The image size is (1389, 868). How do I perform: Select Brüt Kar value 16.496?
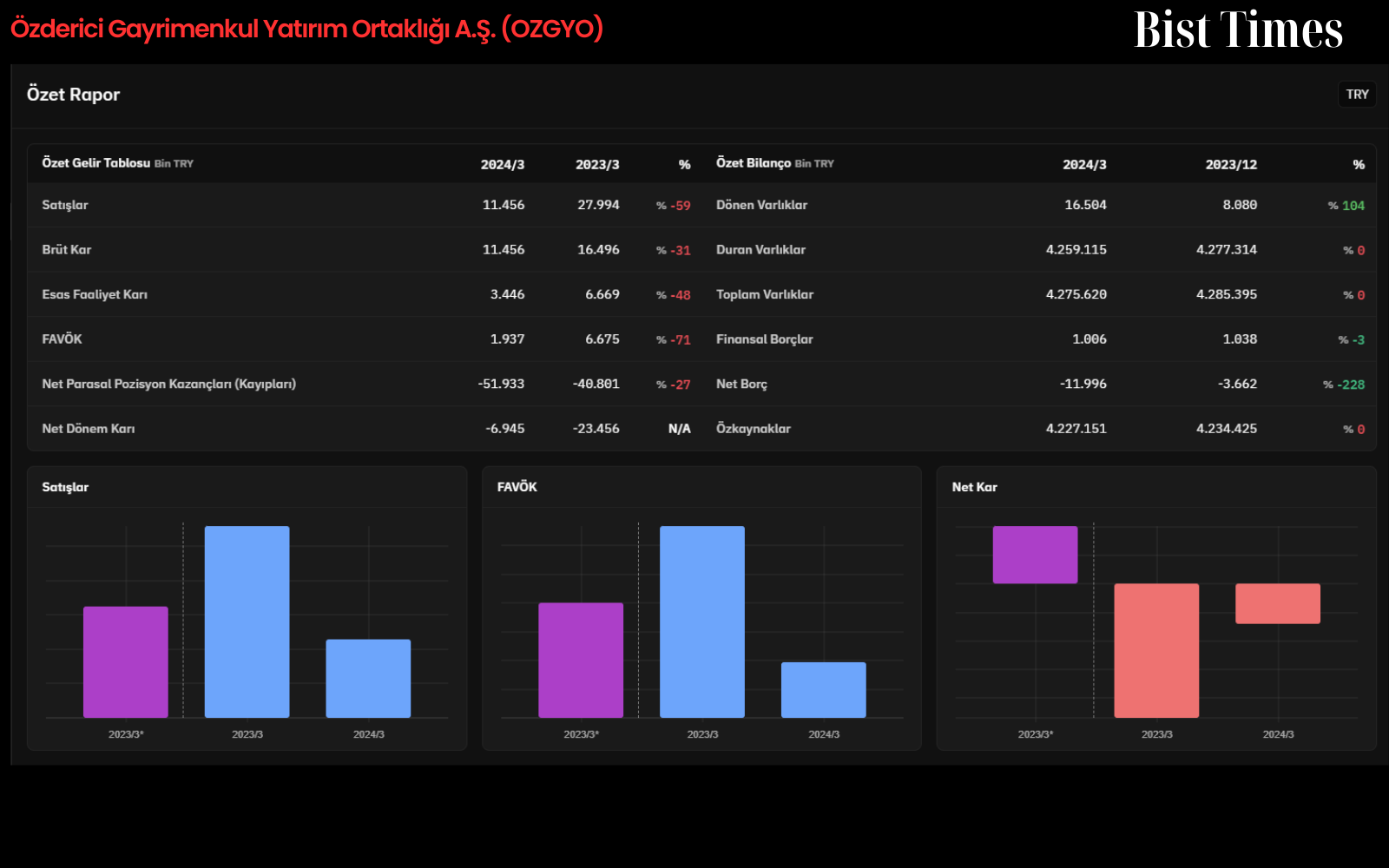tap(598, 249)
